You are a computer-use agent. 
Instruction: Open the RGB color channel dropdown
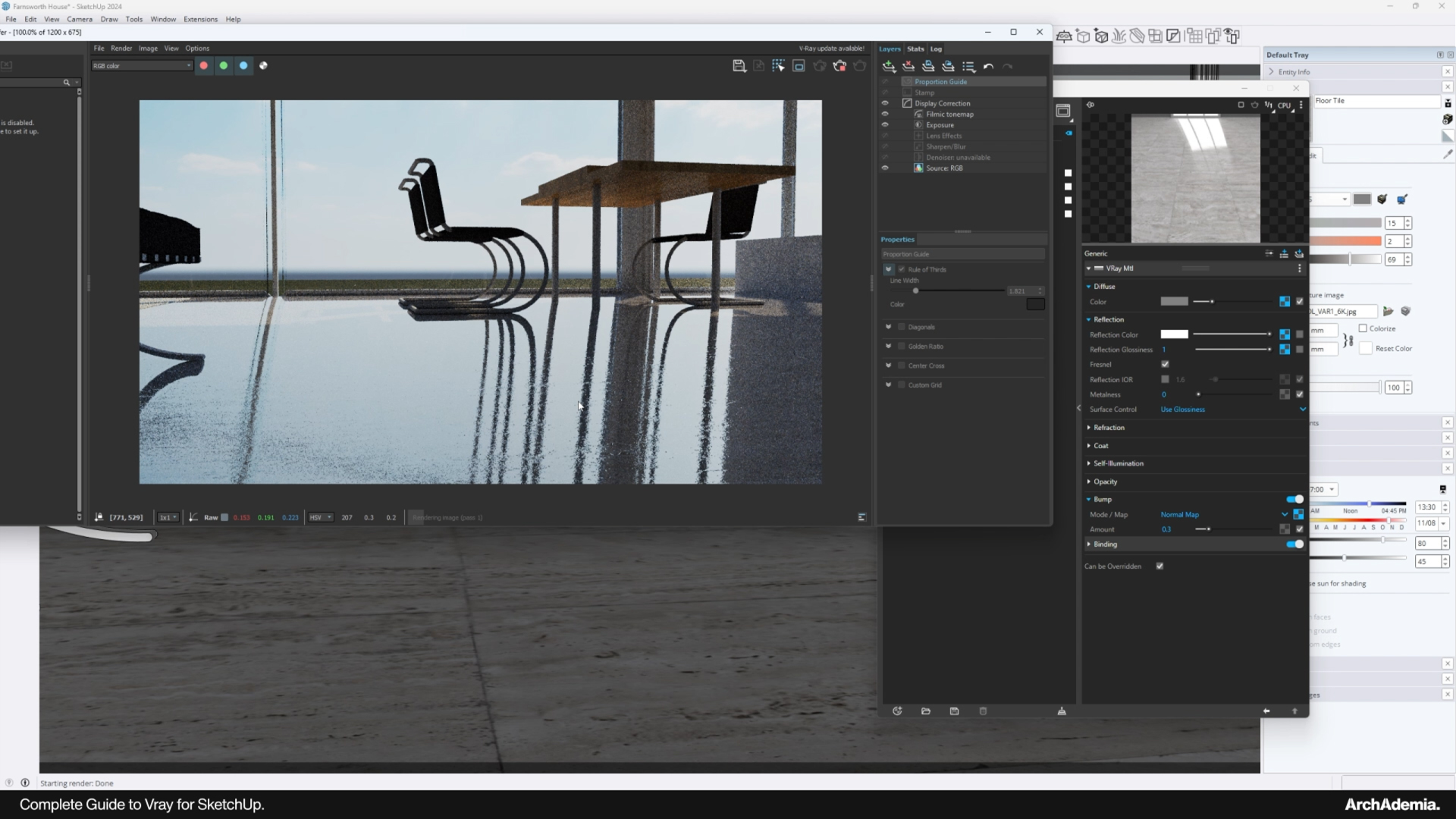coord(142,66)
